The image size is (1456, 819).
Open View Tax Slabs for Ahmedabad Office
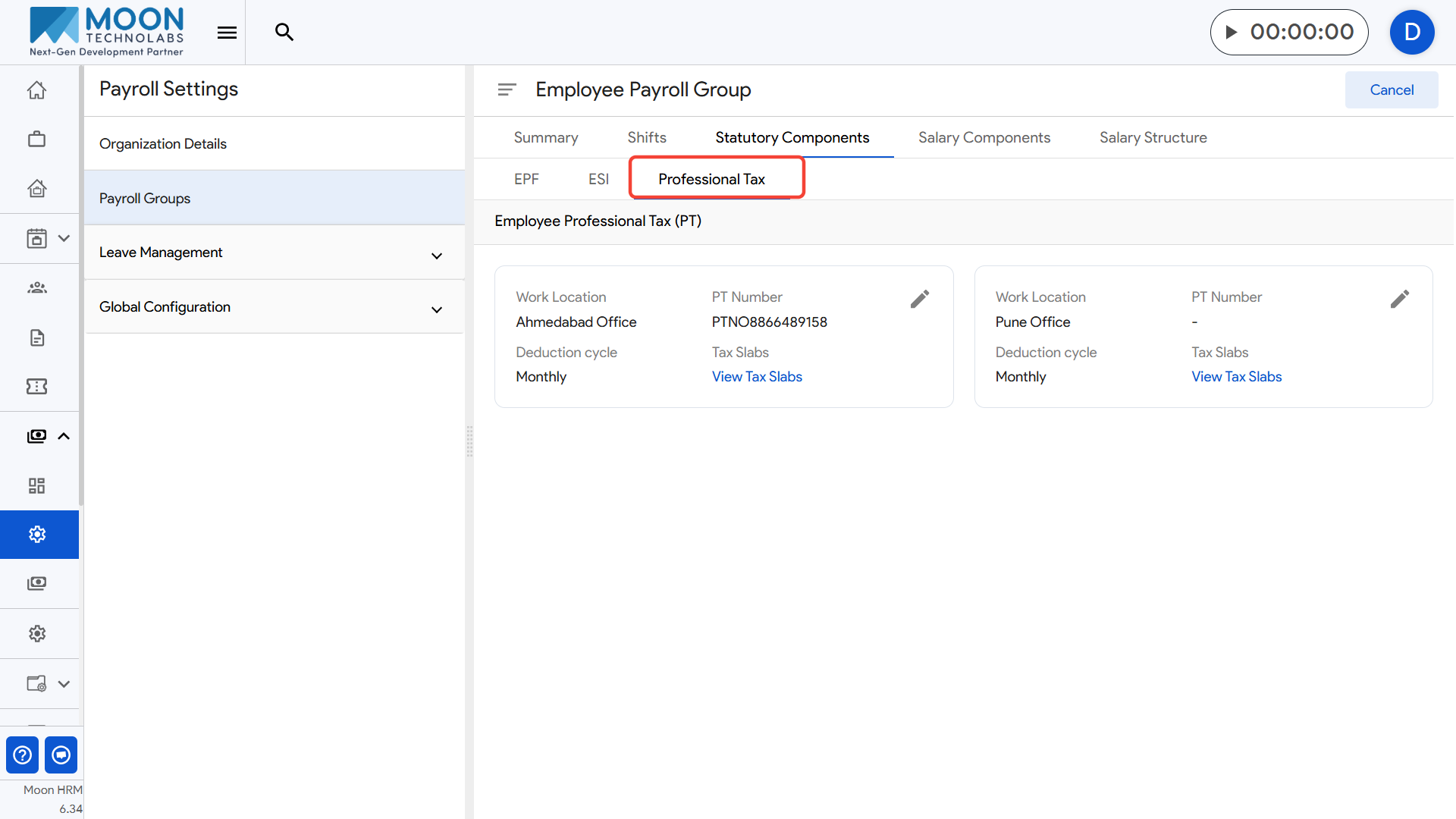click(756, 377)
